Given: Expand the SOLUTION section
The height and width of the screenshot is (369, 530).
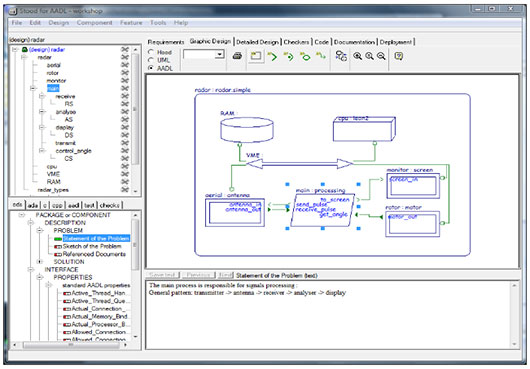Looking at the screenshot, I should point(40,262).
